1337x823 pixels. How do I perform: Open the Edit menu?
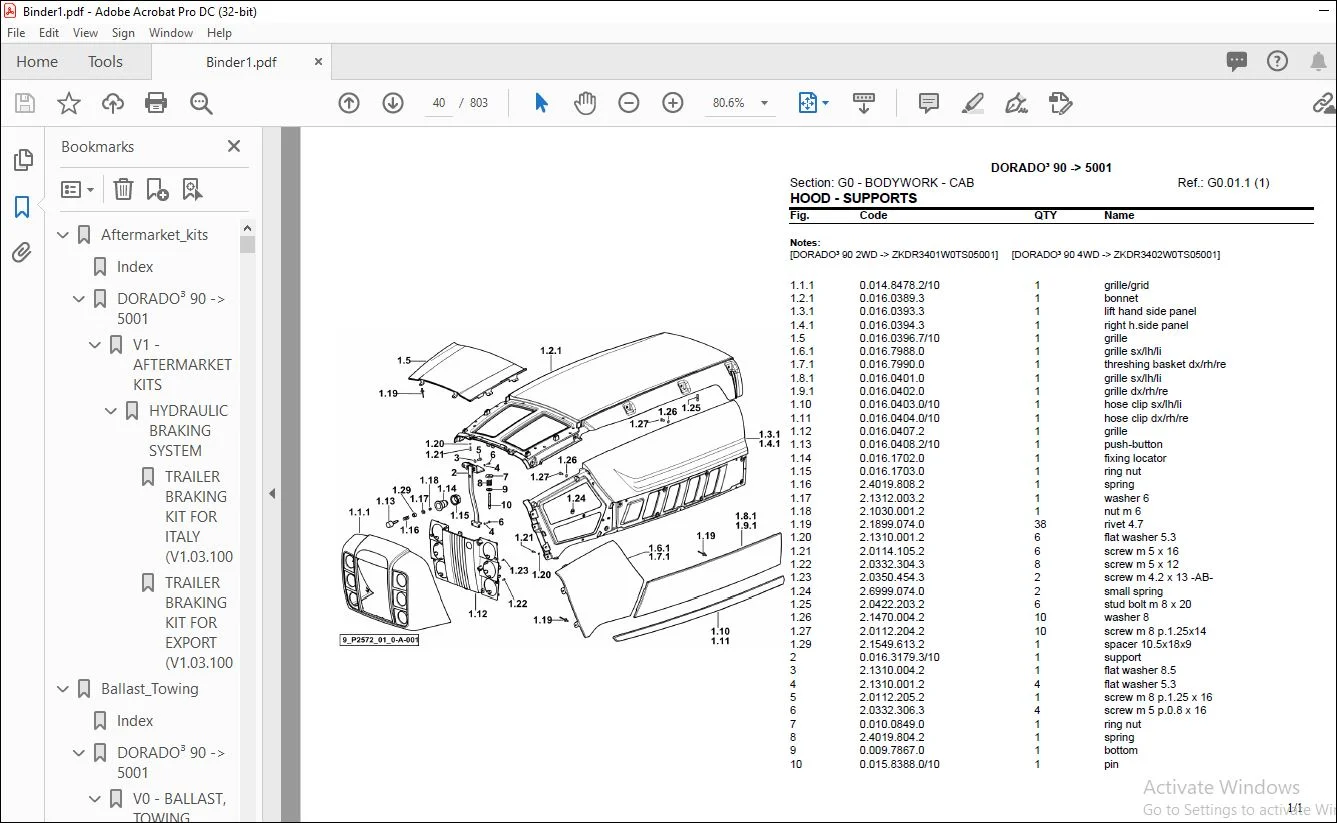click(49, 33)
